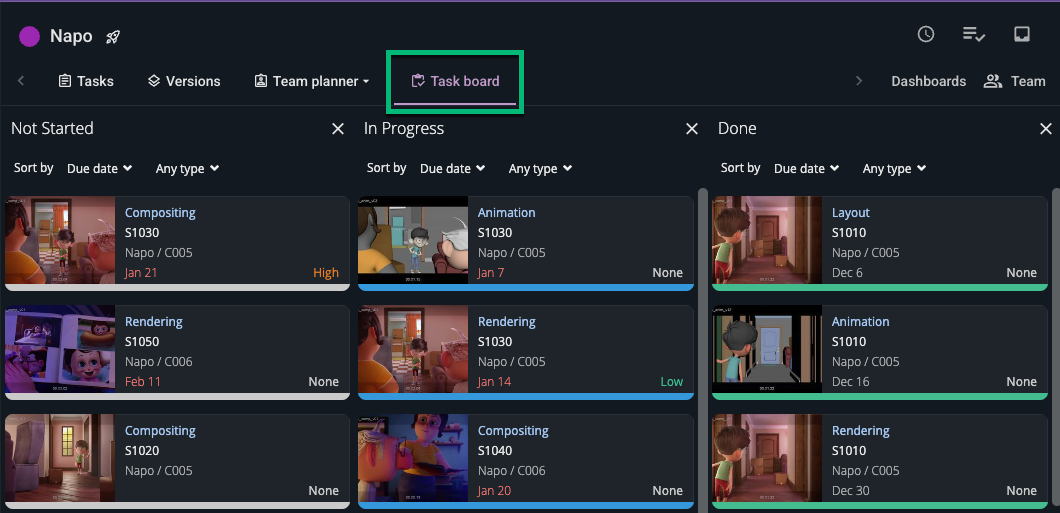
Task: Open the Team tab
Action: pos(1014,81)
